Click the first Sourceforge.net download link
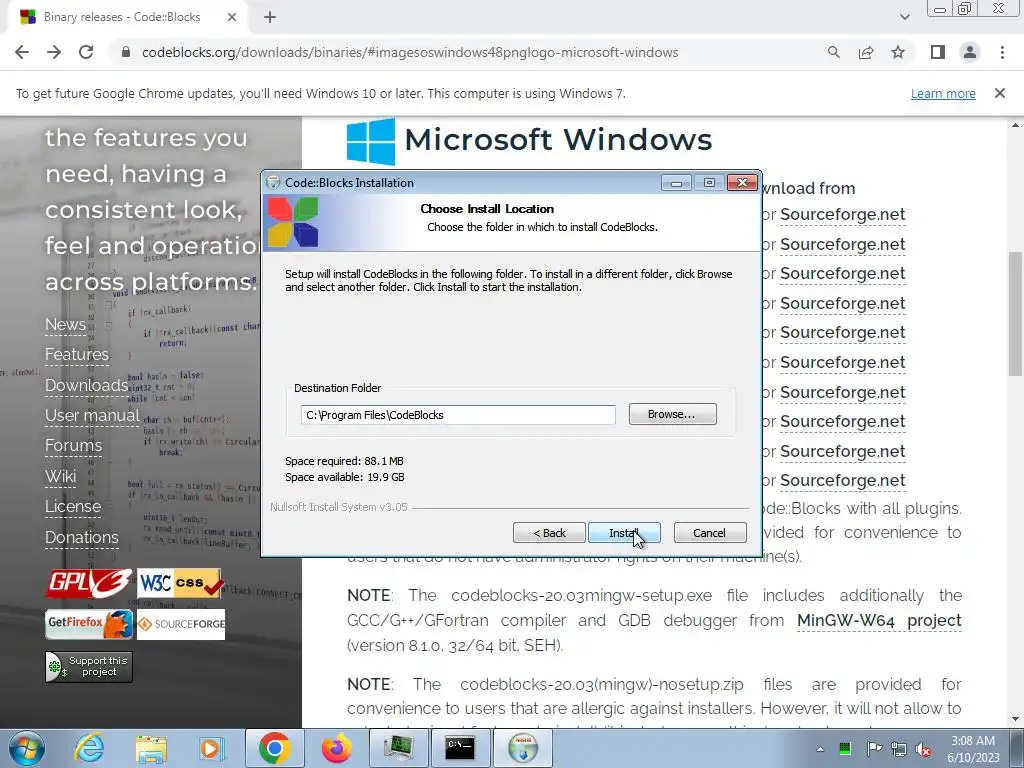The image size is (1024, 768). click(842, 215)
